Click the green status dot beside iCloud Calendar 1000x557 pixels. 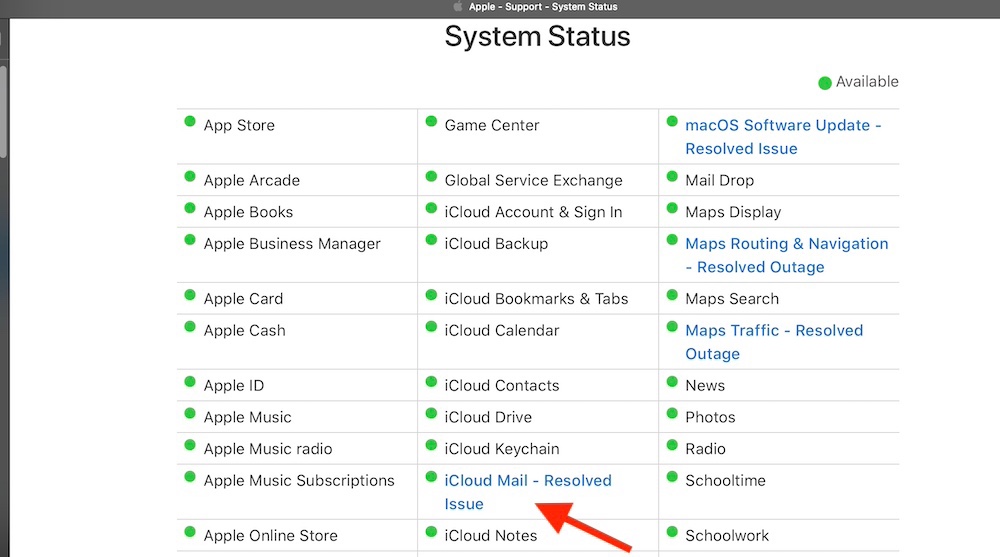click(x=431, y=327)
